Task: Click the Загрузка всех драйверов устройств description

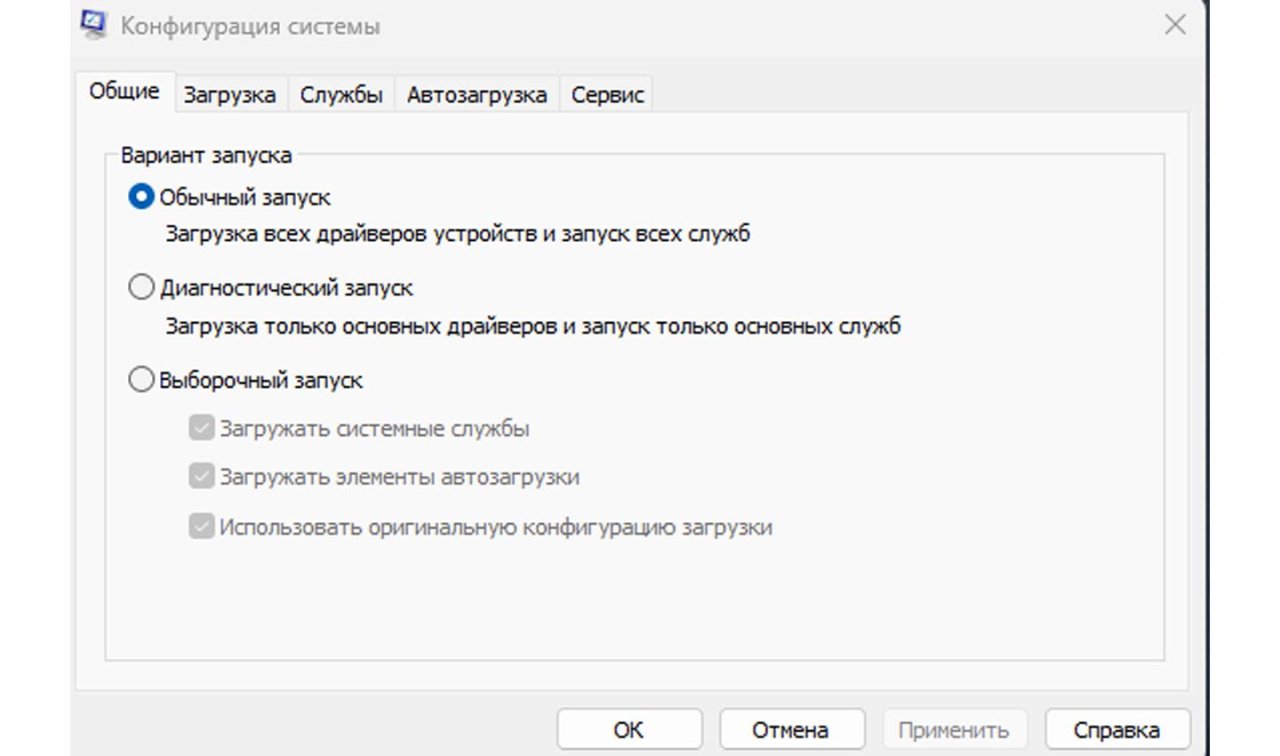Action: [457, 235]
